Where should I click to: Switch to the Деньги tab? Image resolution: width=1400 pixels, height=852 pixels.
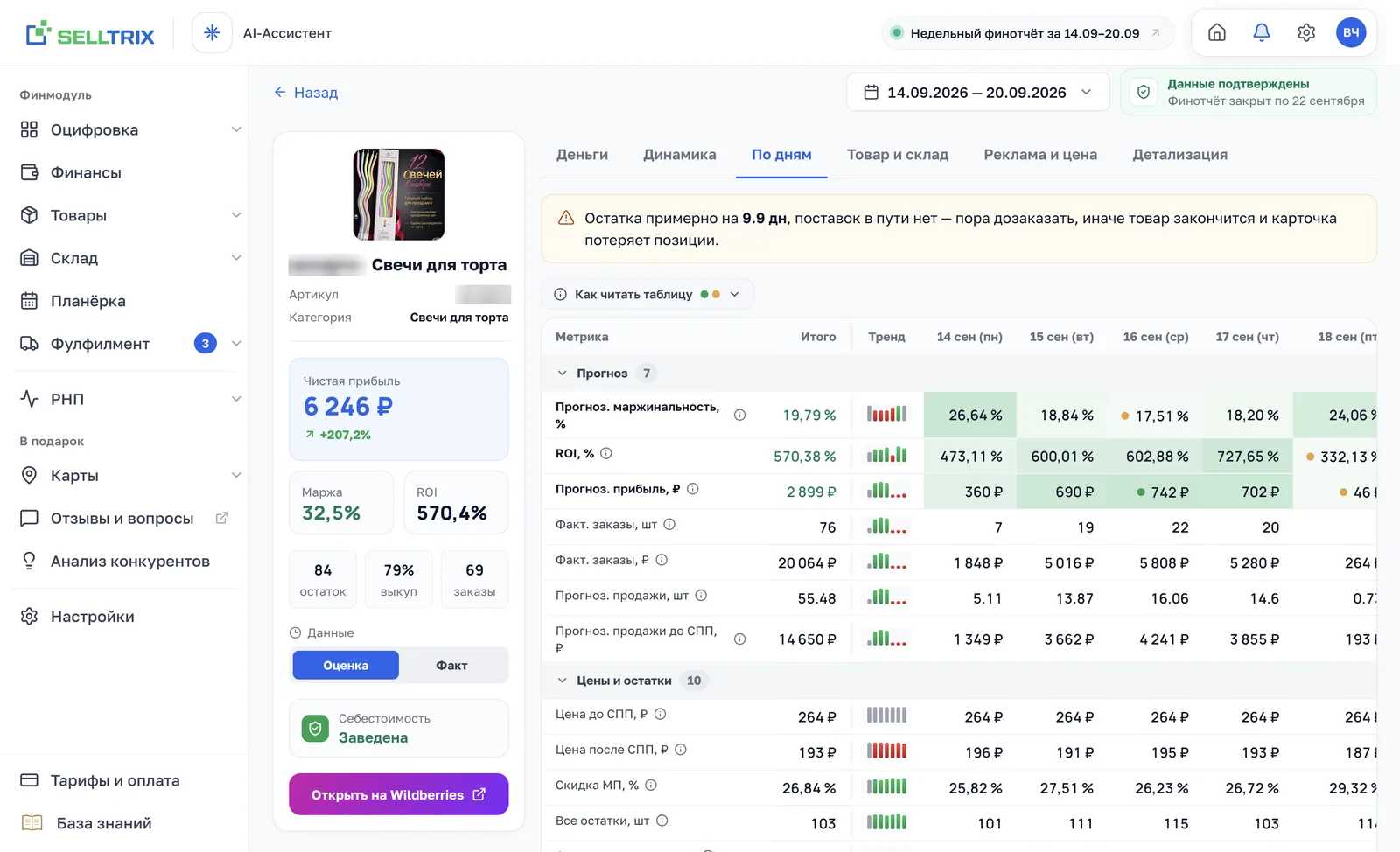tap(582, 155)
